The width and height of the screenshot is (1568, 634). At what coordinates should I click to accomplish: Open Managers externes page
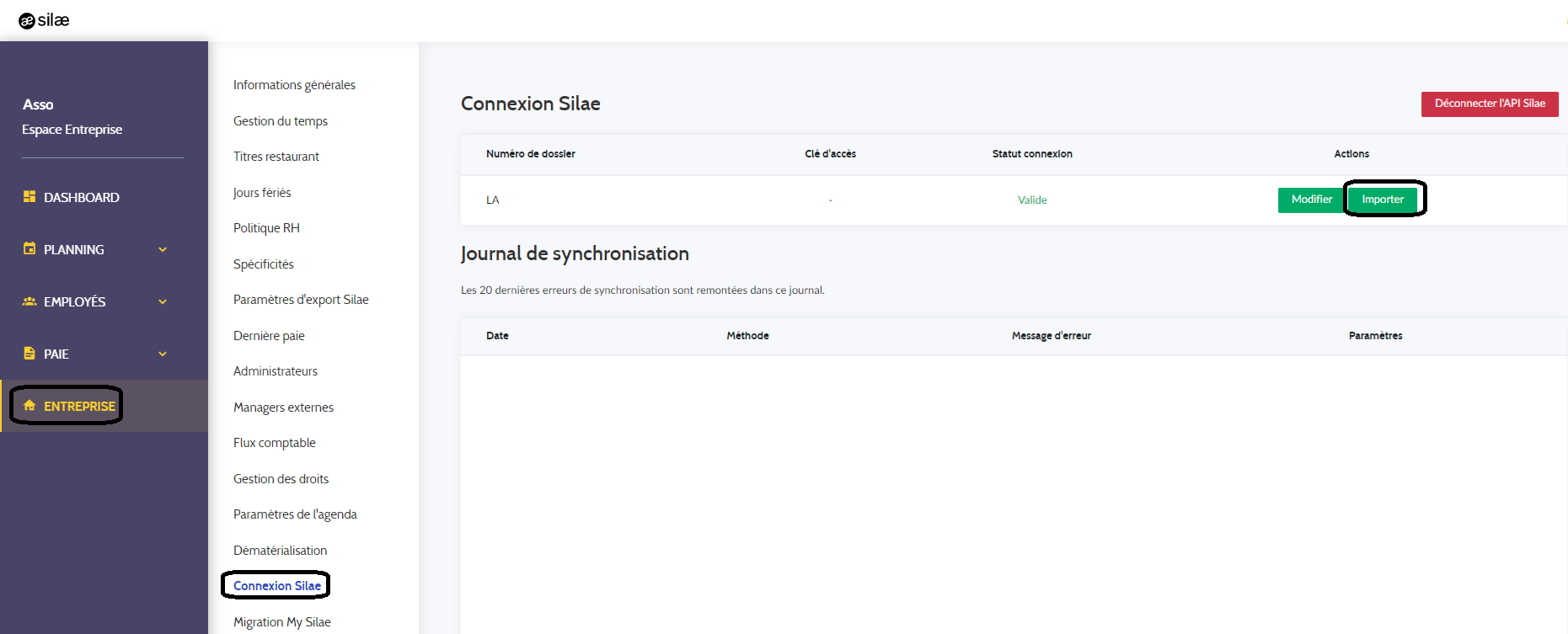point(283,408)
